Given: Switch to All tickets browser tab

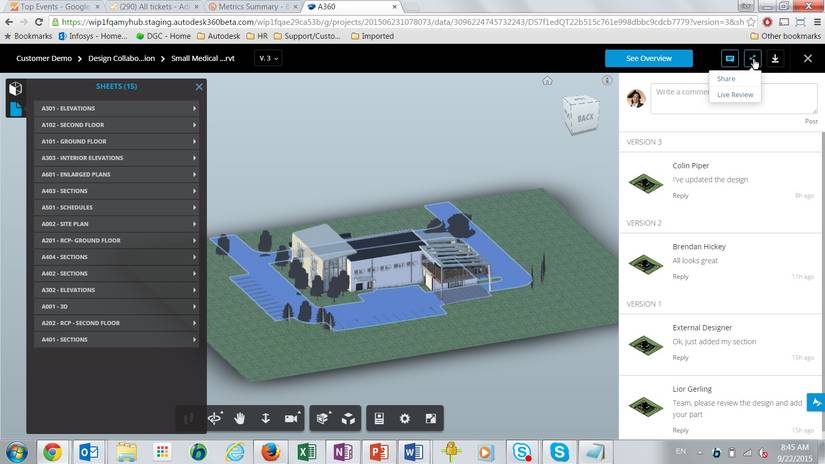Looking at the screenshot, I should click(154, 7).
